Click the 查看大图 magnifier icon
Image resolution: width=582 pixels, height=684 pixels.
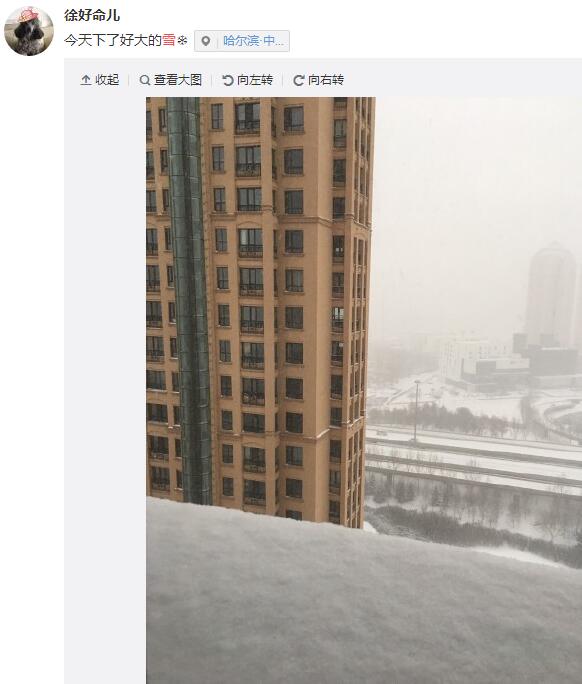pos(144,80)
